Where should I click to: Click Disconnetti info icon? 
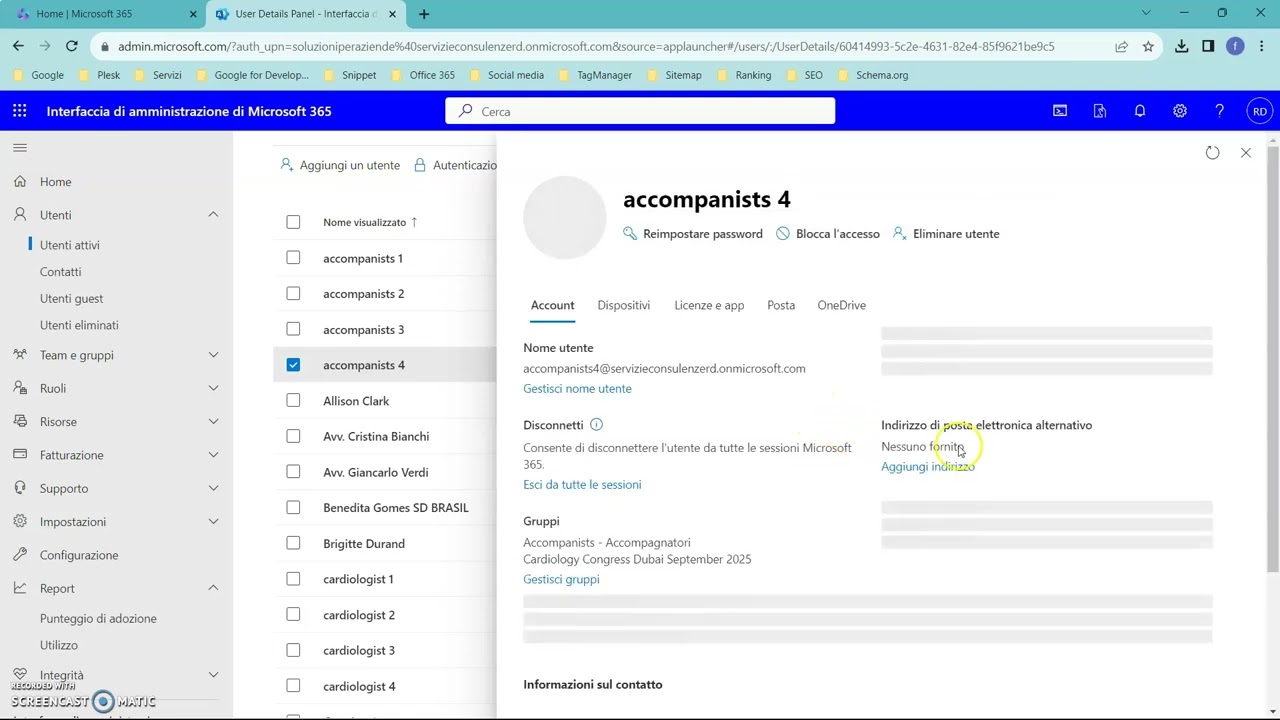pos(596,425)
